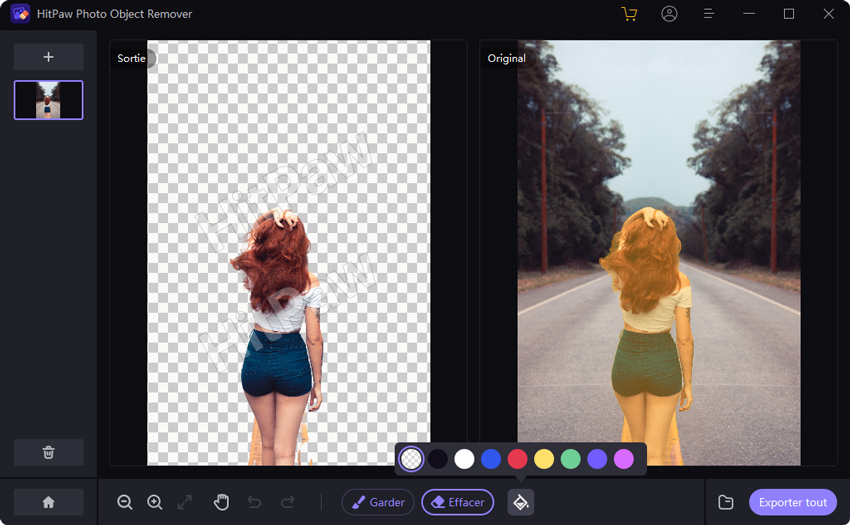Viewport: 850px width, 525px height.
Task: Open the hamburger menu in title bar
Action: [709, 14]
